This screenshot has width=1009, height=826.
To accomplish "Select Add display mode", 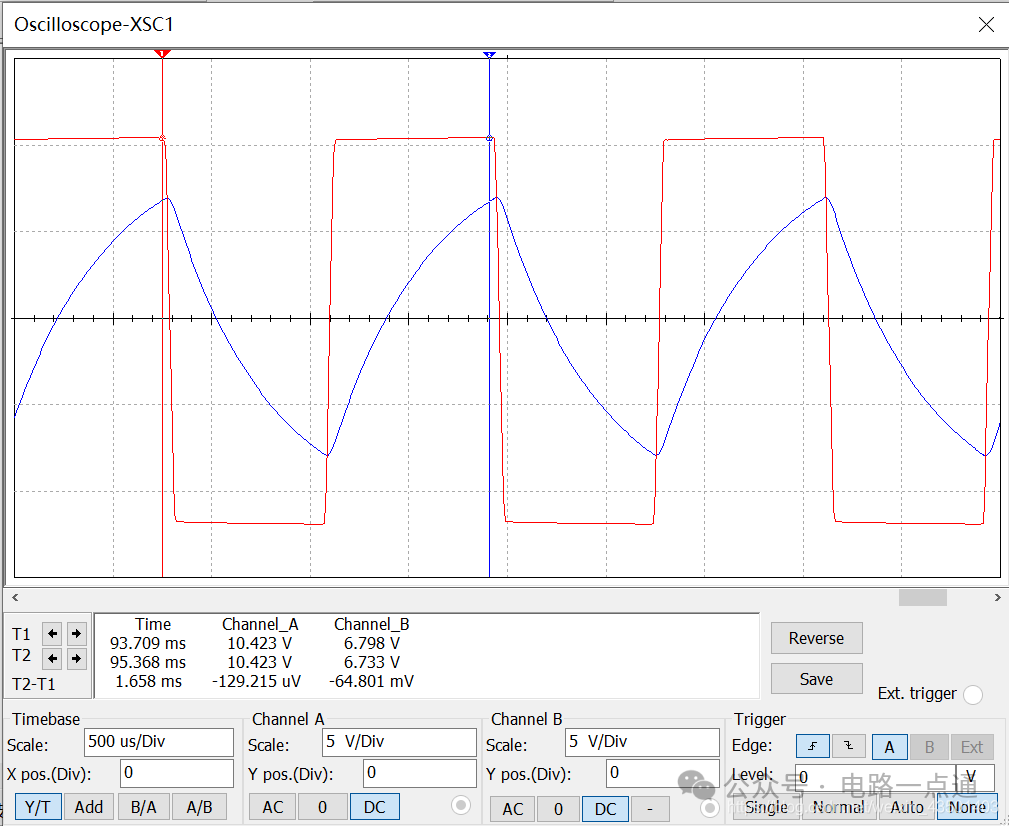I will point(89,807).
